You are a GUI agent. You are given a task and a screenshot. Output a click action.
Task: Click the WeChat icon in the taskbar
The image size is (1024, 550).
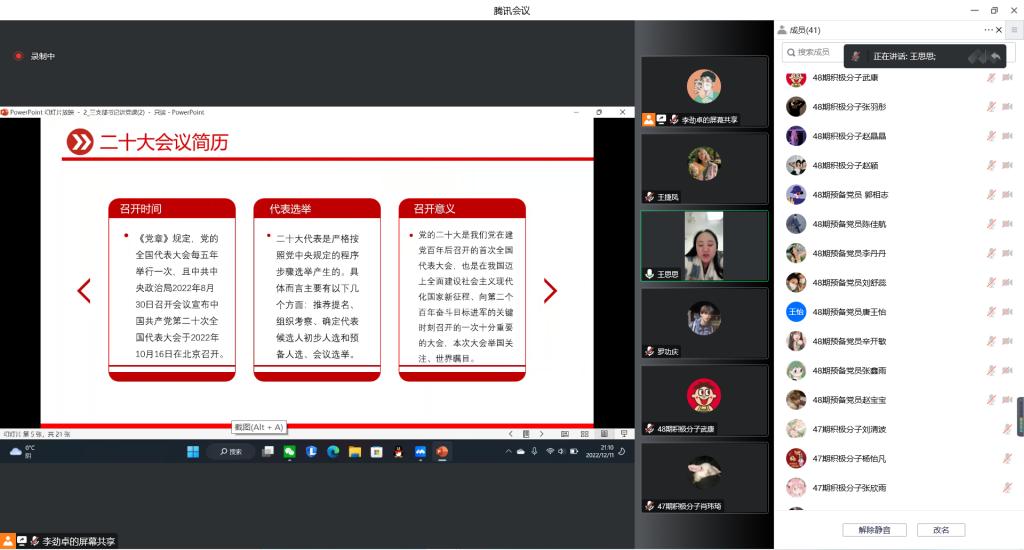(289, 452)
